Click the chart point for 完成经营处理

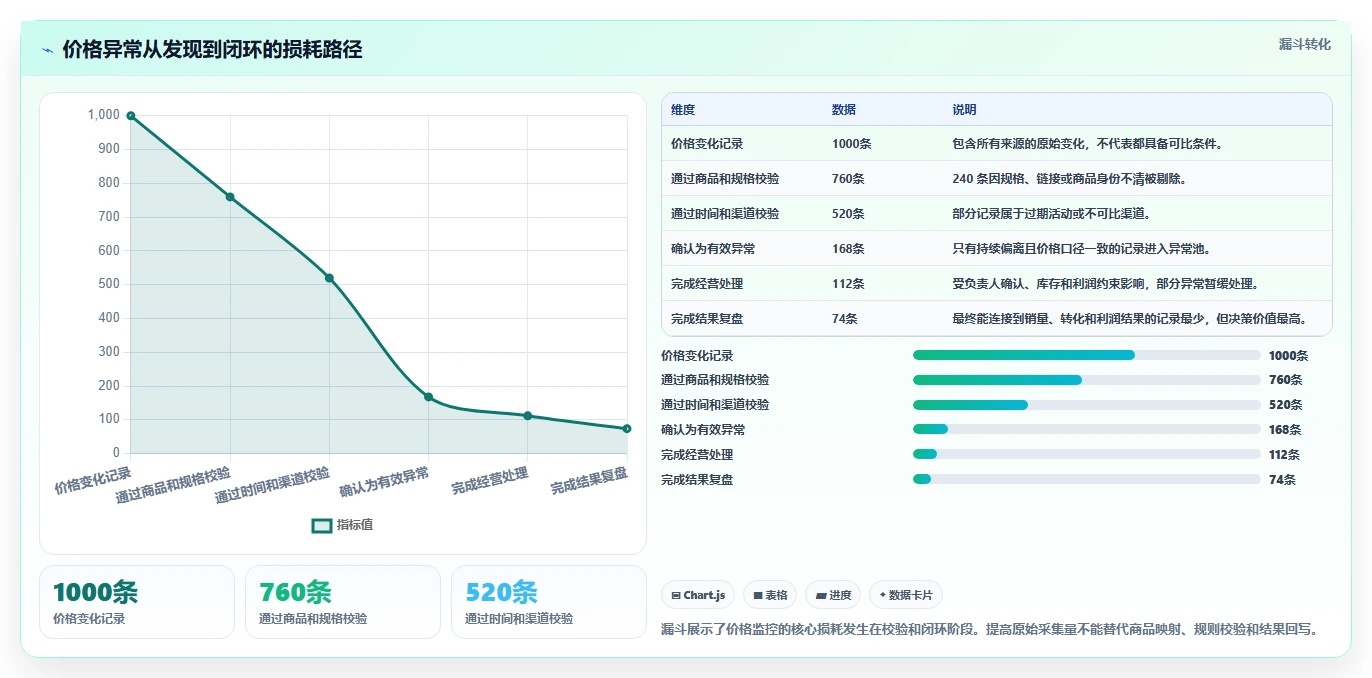tap(528, 416)
